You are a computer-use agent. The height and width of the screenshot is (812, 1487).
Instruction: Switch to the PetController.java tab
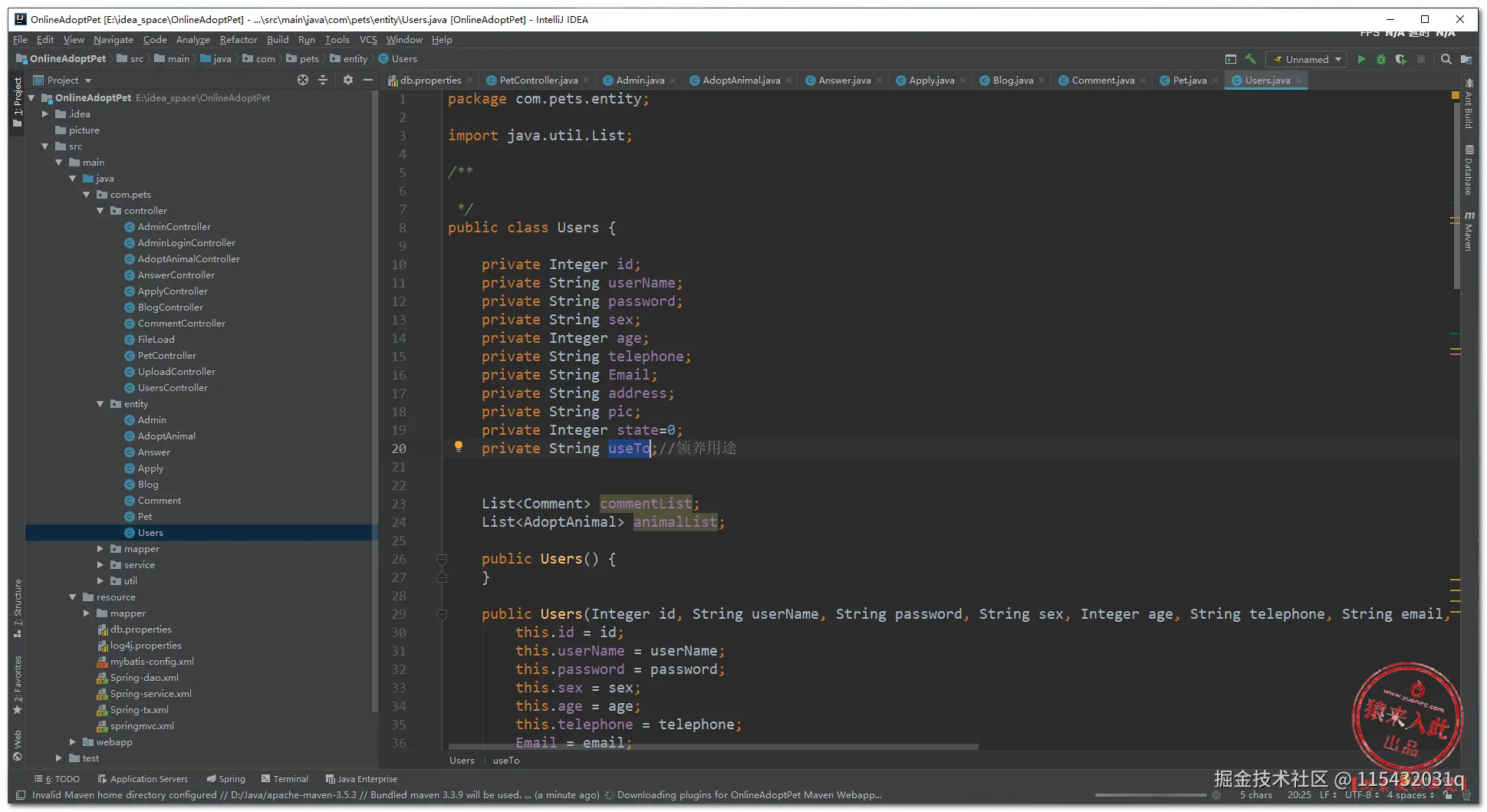point(538,81)
